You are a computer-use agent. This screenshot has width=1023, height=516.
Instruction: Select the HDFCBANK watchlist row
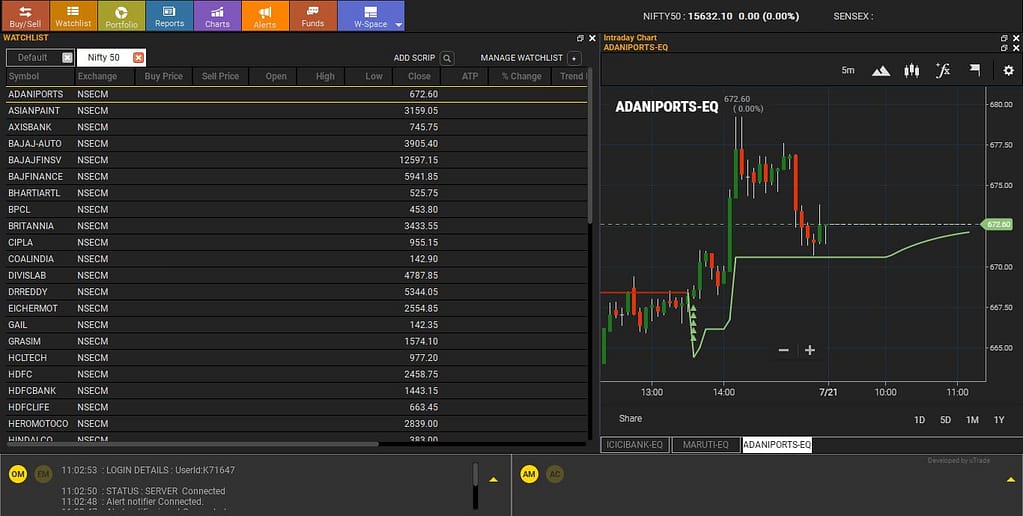click(x=297, y=391)
